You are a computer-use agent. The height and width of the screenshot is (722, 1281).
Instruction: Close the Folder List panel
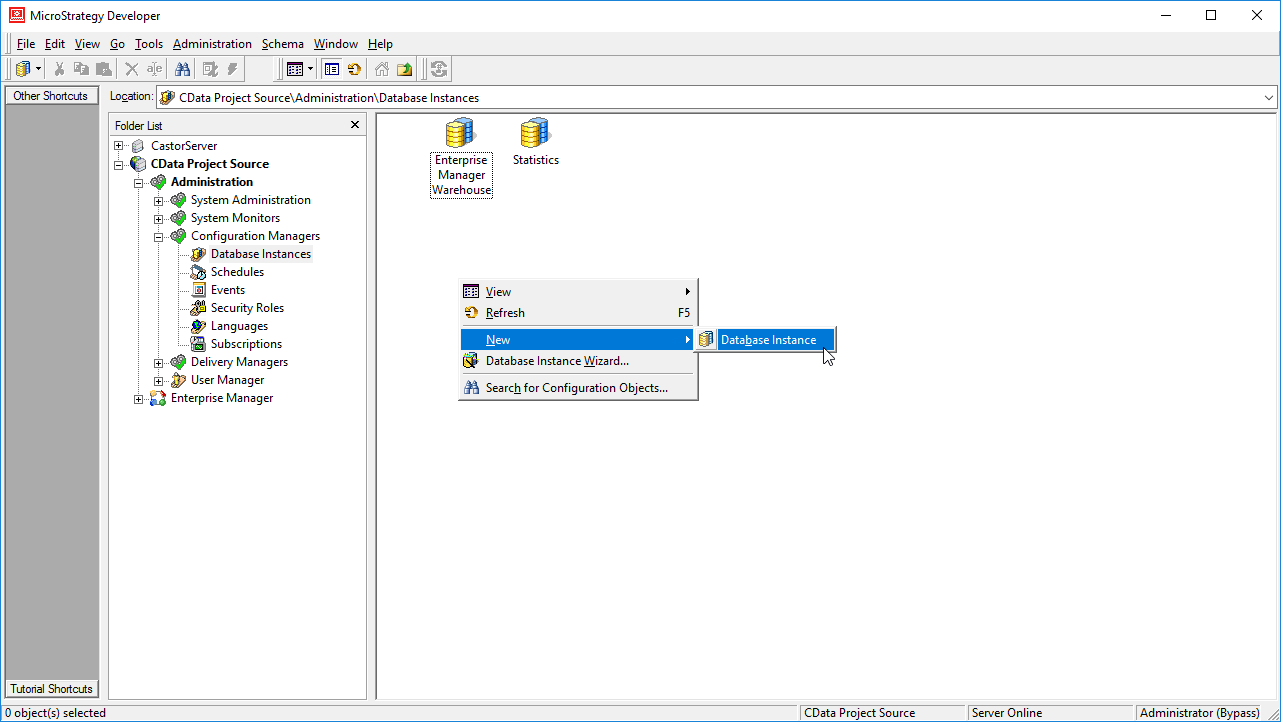click(354, 125)
